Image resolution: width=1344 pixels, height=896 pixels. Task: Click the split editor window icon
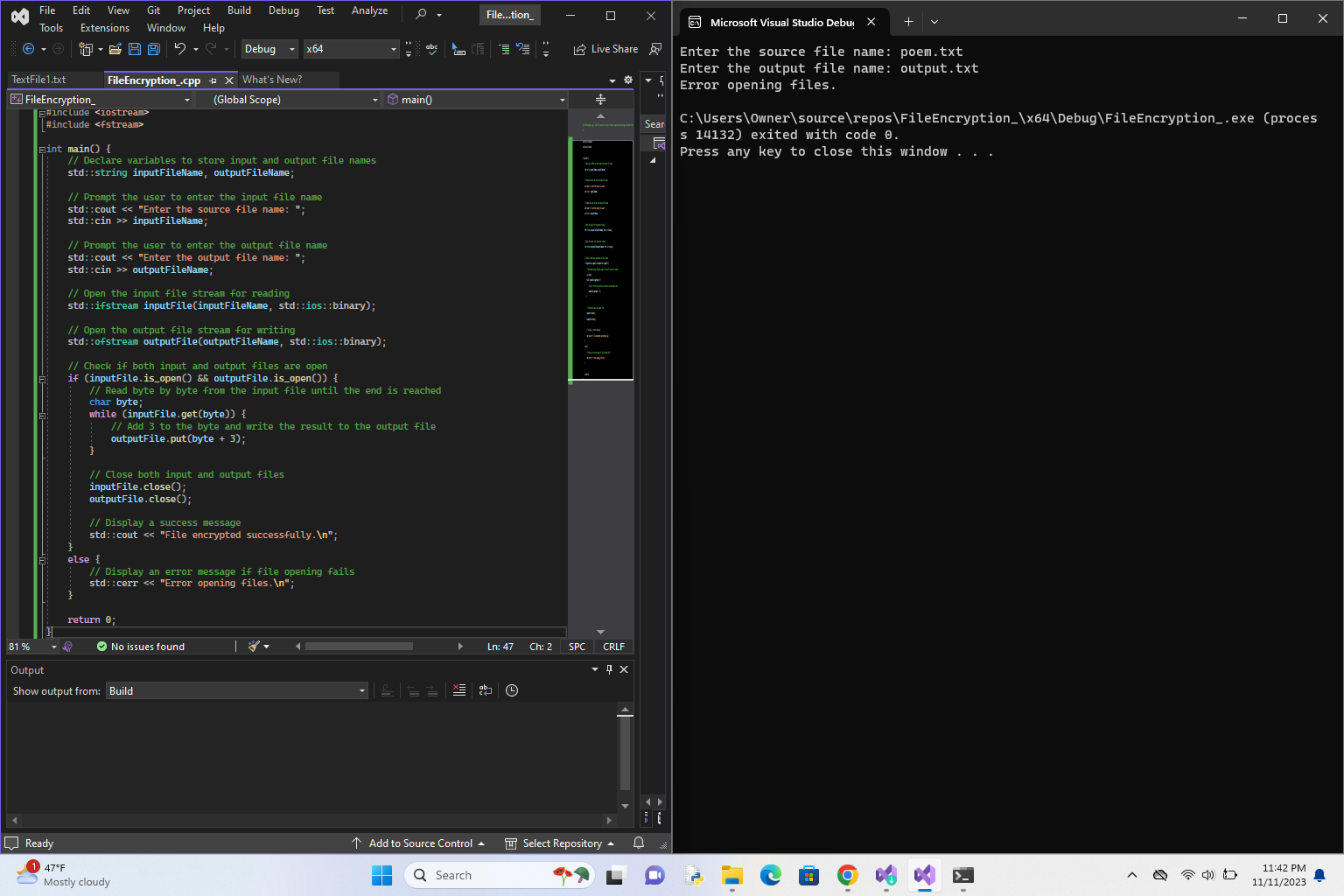pyautogui.click(x=600, y=100)
